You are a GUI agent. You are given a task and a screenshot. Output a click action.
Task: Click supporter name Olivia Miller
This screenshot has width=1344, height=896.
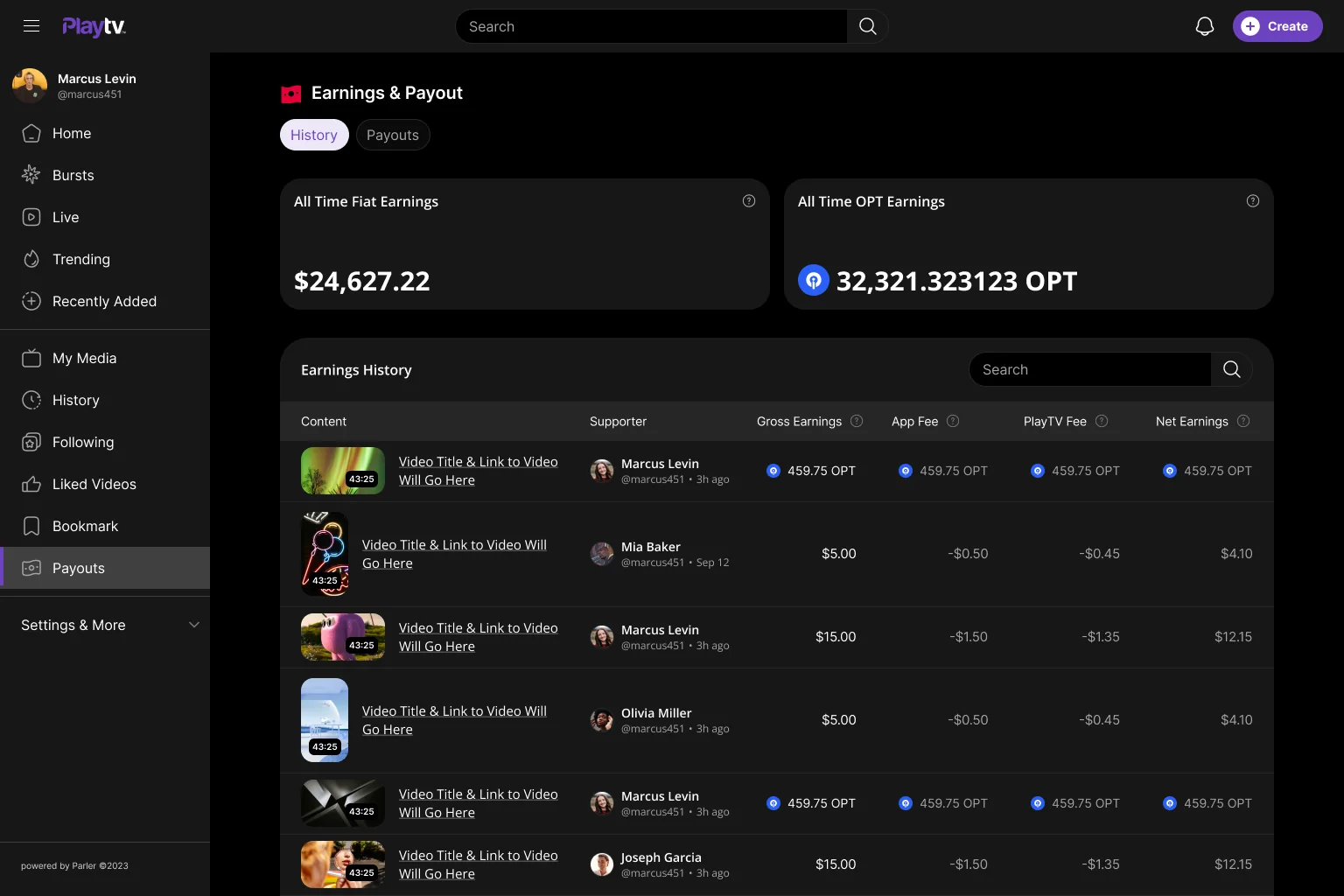point(656,713)
